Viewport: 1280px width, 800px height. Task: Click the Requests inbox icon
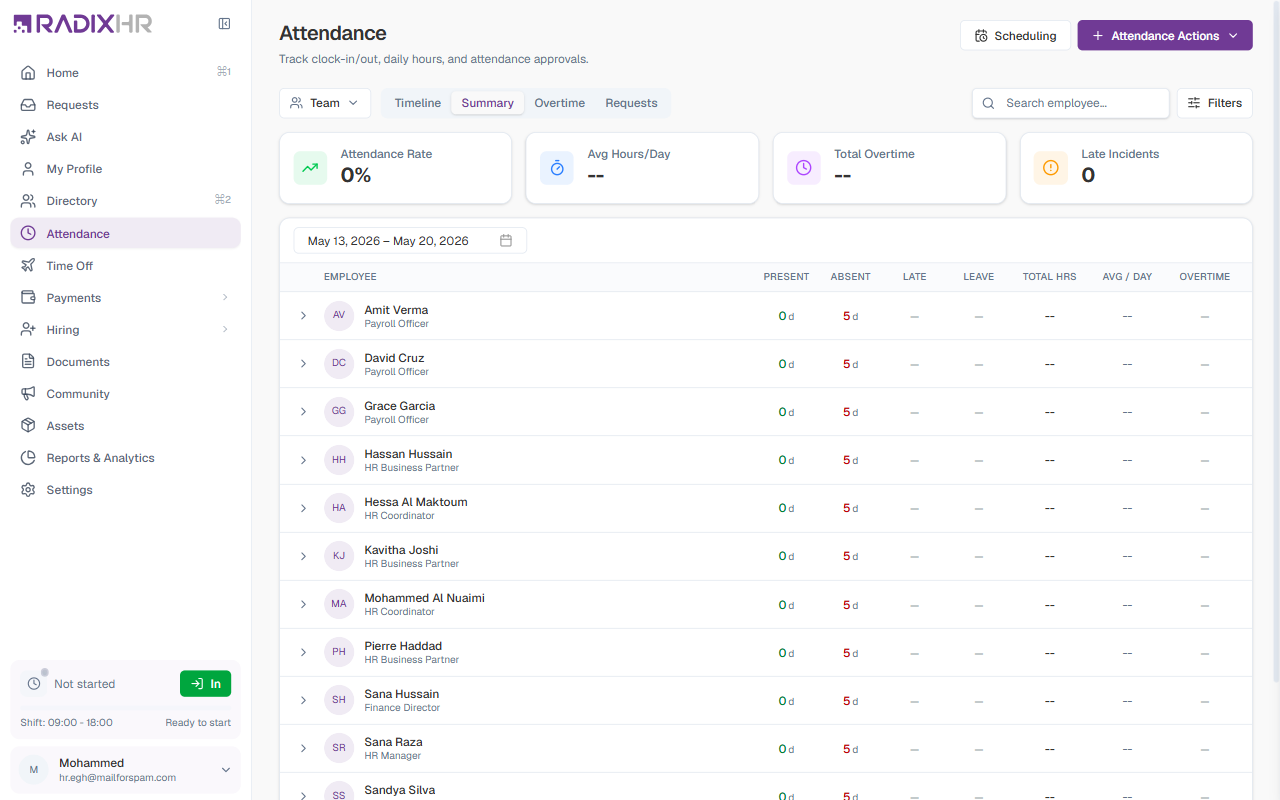[28, 105]
